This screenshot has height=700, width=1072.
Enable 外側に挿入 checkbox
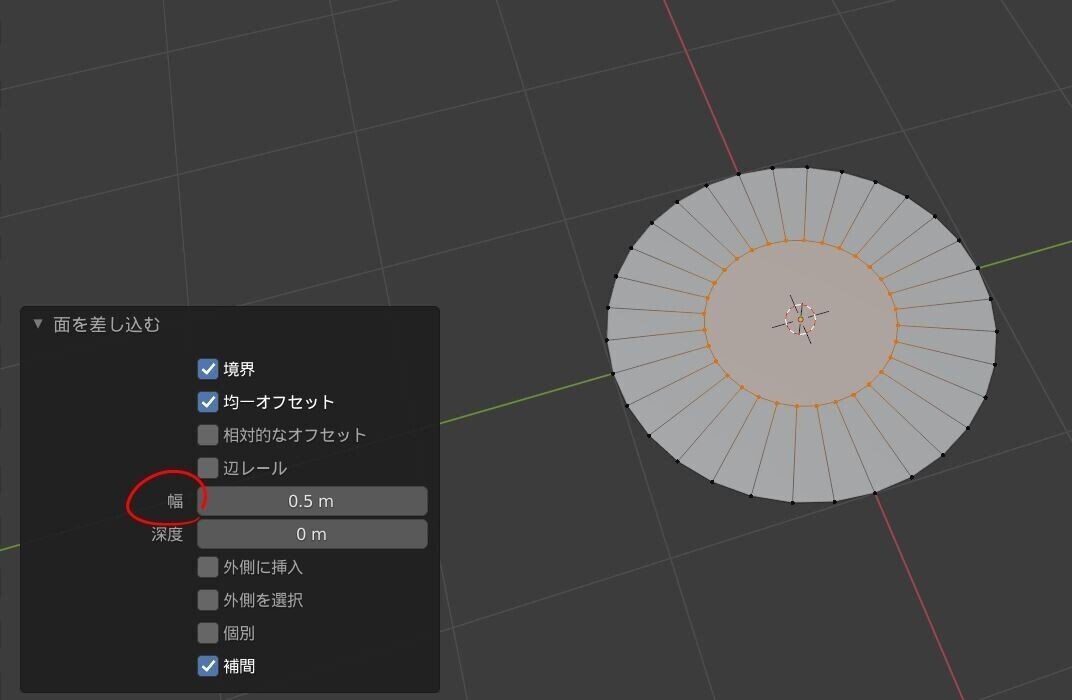[x=208, y=567]
